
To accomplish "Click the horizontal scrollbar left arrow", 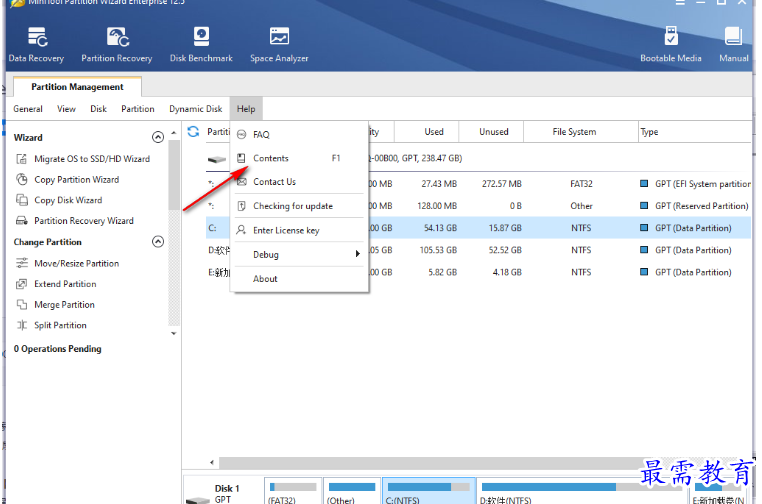I will 212,462.
